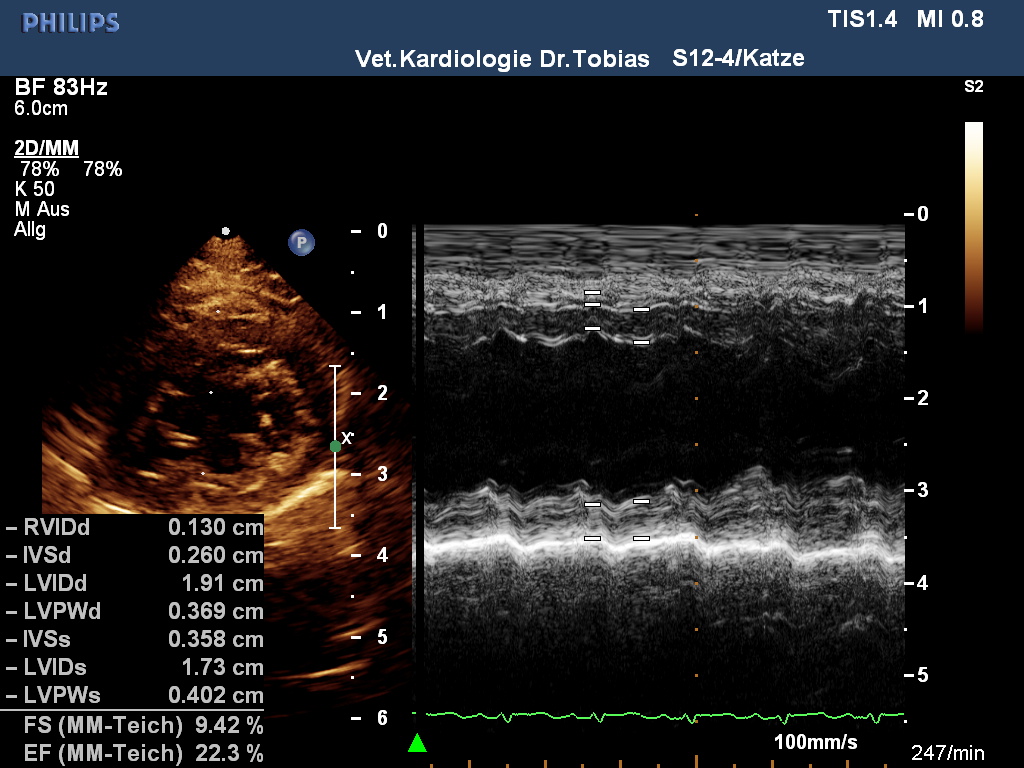Choose the LVIDs measurement row
1024x768 pixels.
[x=135, y=667]
